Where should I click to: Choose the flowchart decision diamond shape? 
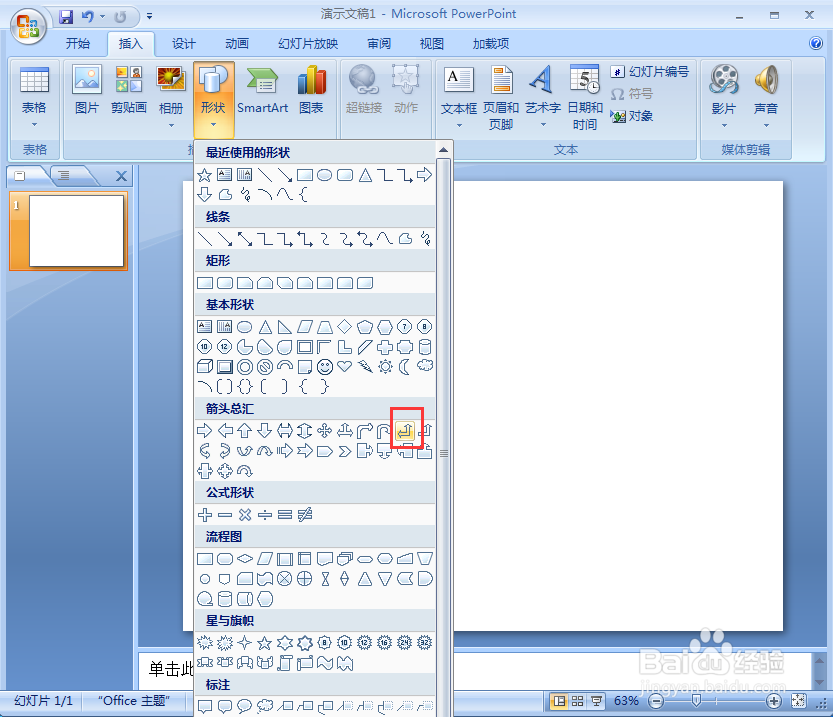[245, 559]
